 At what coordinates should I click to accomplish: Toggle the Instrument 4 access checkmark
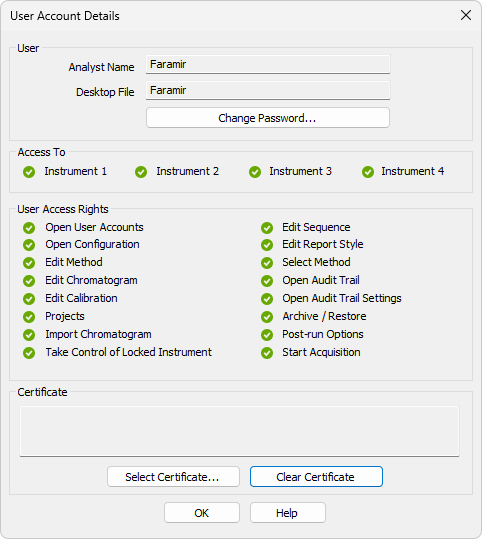[368, 172]
